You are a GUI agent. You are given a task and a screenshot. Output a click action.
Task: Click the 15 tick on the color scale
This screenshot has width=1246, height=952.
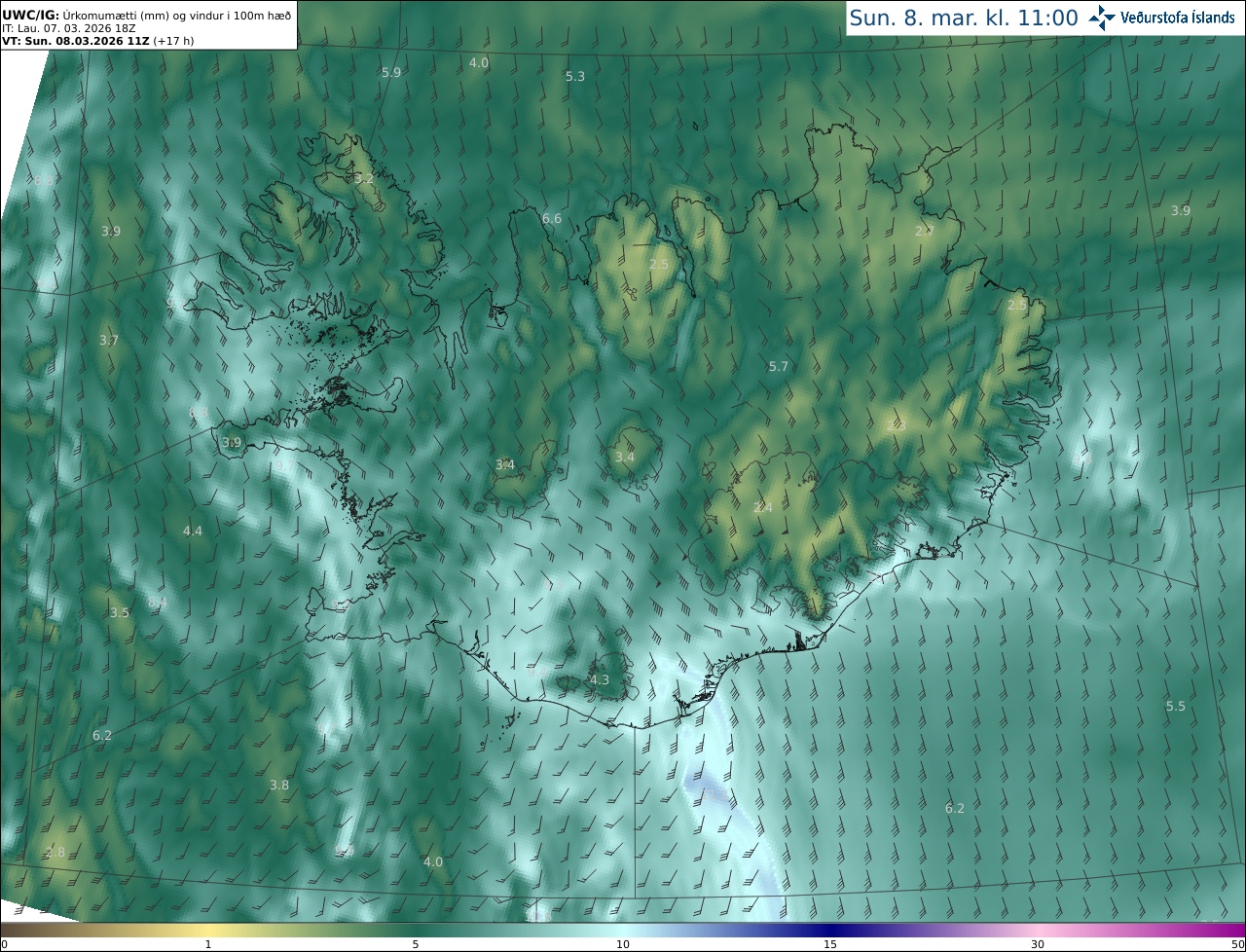click(830, 944)
